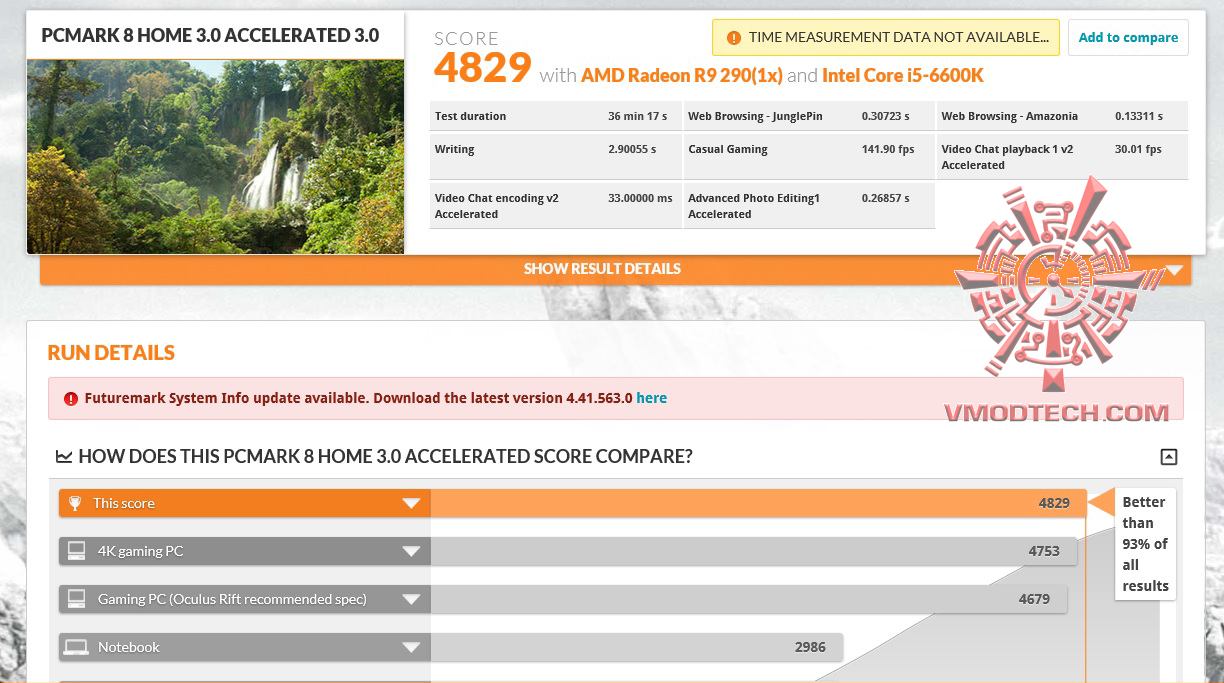Open the time measurement data warning banner
This screenshot has height=683, width=1224.
coord(886,38)
